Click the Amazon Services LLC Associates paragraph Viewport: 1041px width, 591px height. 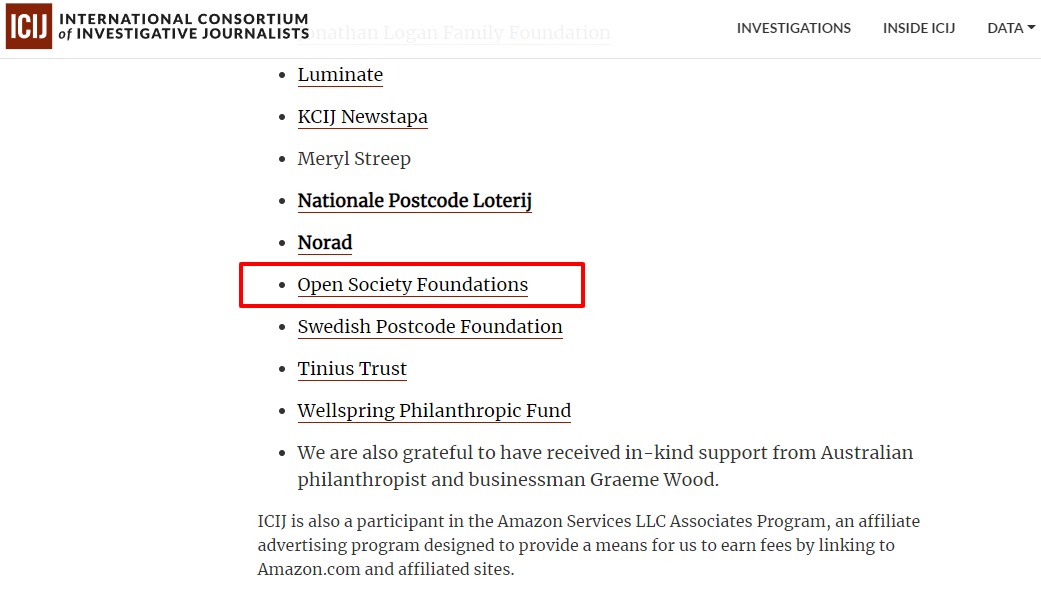589,545
